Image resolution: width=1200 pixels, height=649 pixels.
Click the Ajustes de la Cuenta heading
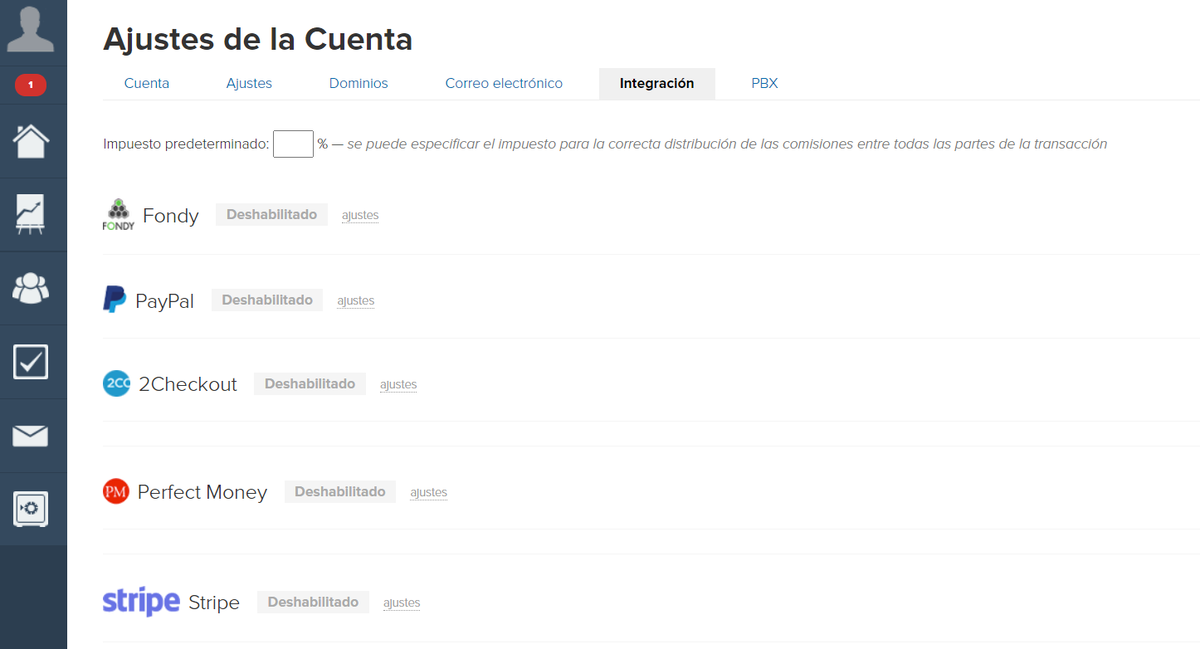[x=258, y=38]
